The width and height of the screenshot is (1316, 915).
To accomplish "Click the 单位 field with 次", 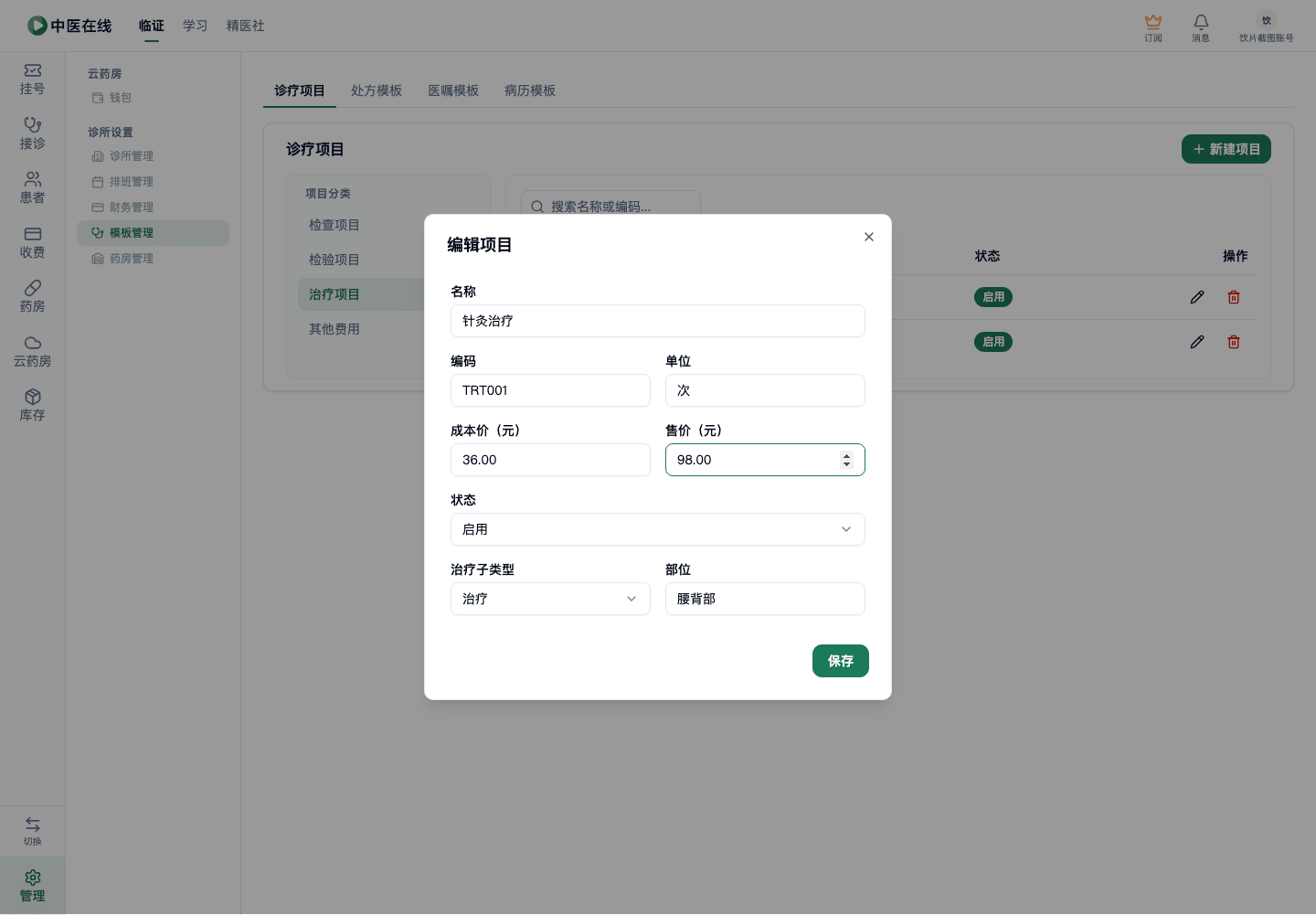I will (x=765, y=390).
